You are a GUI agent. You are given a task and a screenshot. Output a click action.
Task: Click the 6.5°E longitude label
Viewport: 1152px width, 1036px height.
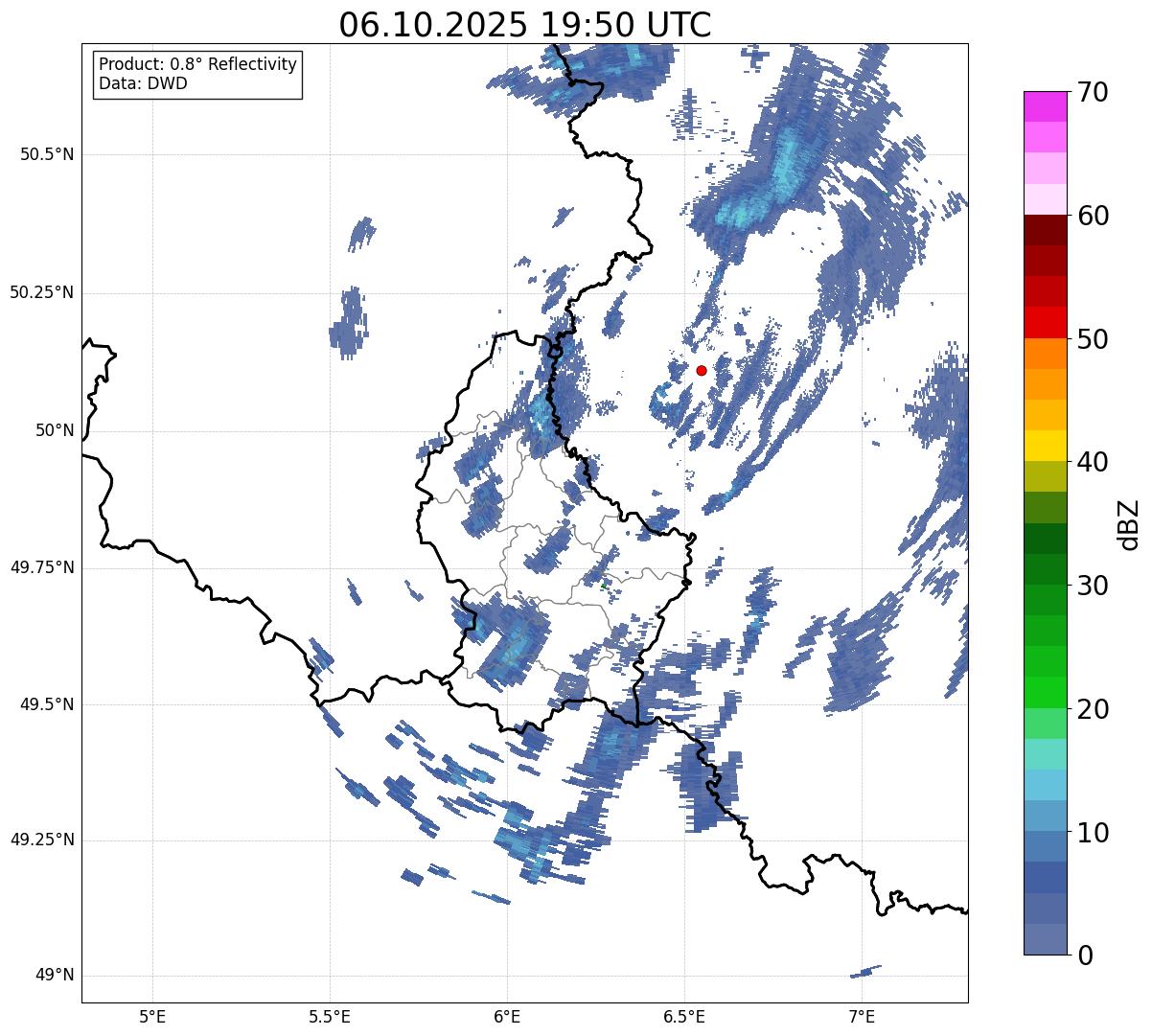pos(684,1016)
